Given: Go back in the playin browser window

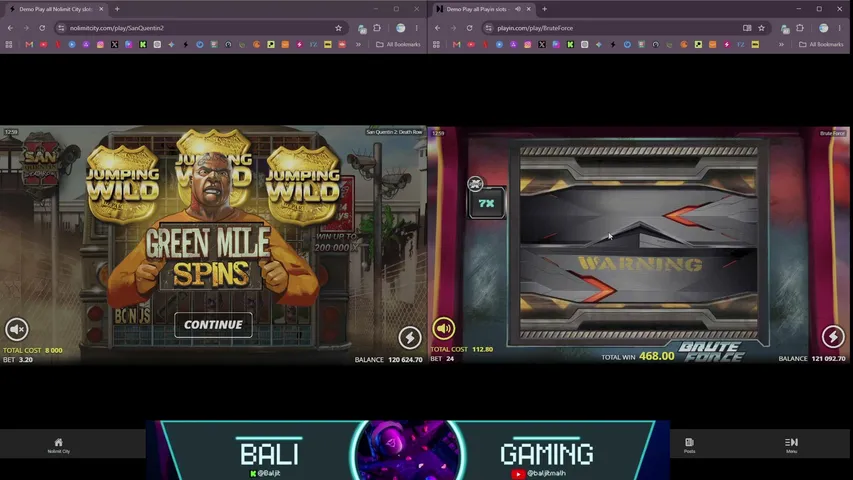Looking at the screenshot, I should pos(438,28).
